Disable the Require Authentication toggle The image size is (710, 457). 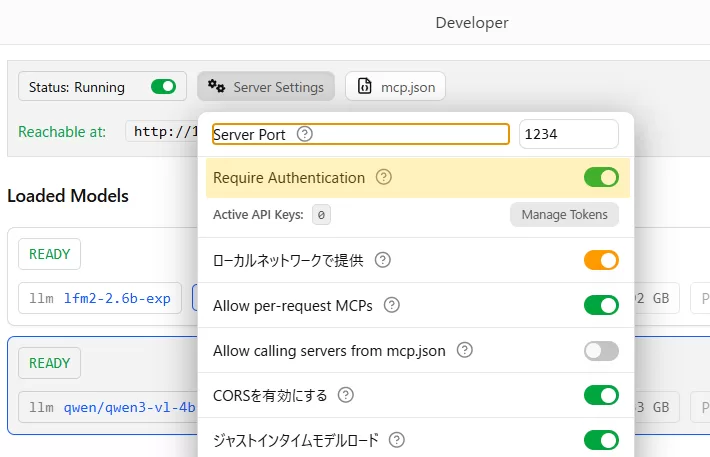tap(601, 178)
